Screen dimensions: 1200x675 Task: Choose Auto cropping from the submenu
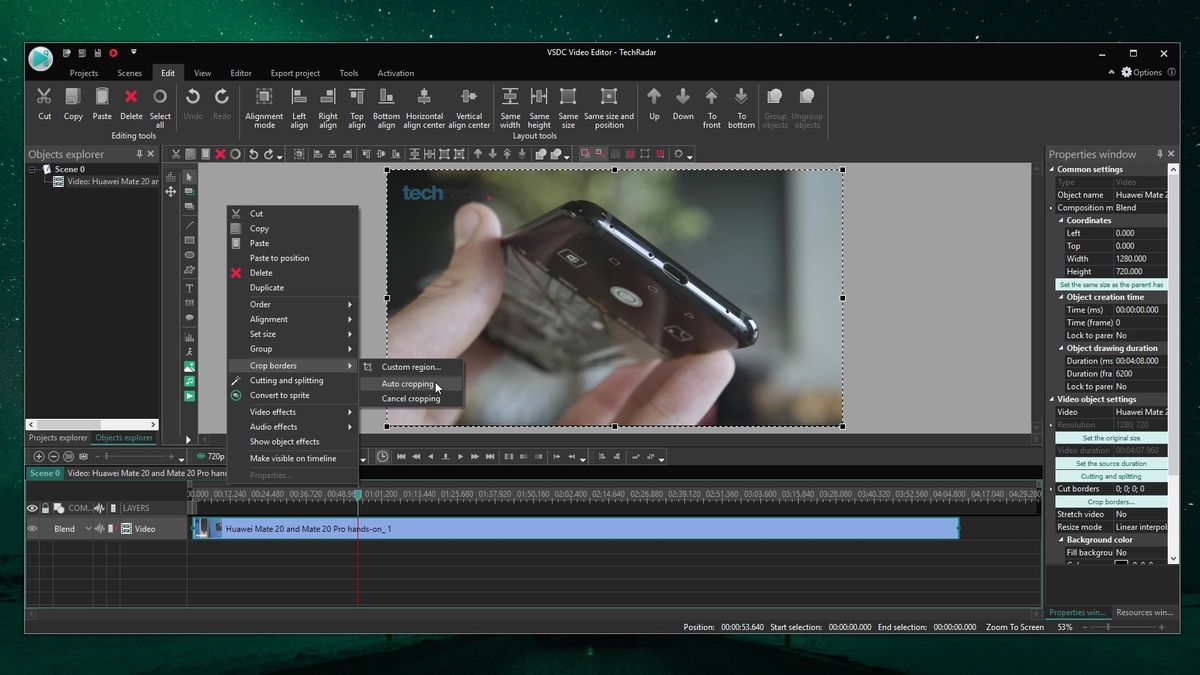pos(409,383)
